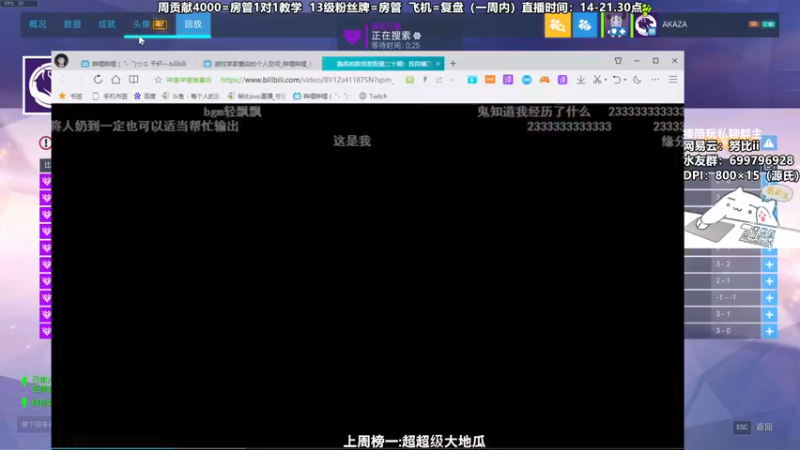The image size is (800, 450).
Task: Click the ESC 返回 back button
Action: 754,427
